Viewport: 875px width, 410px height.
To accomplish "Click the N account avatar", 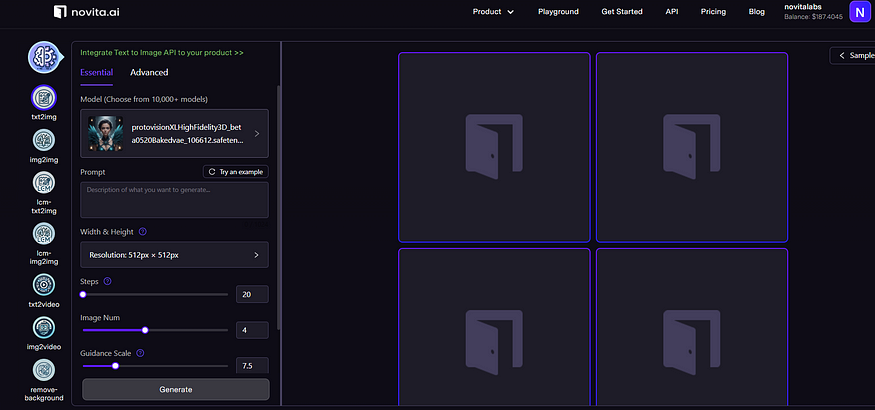I will 860,11.
